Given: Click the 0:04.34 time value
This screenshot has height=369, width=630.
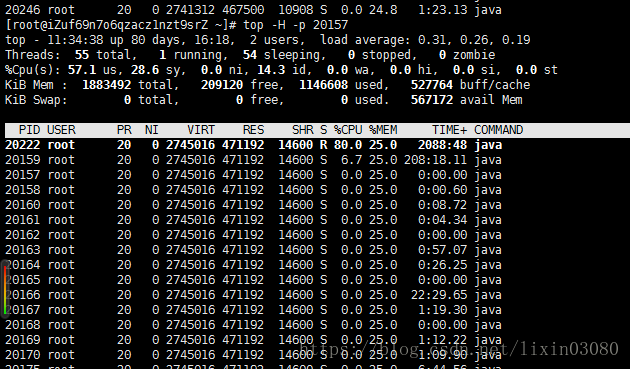Looking at the screenshot, I should pyautogui.click(x=442, y=220).
